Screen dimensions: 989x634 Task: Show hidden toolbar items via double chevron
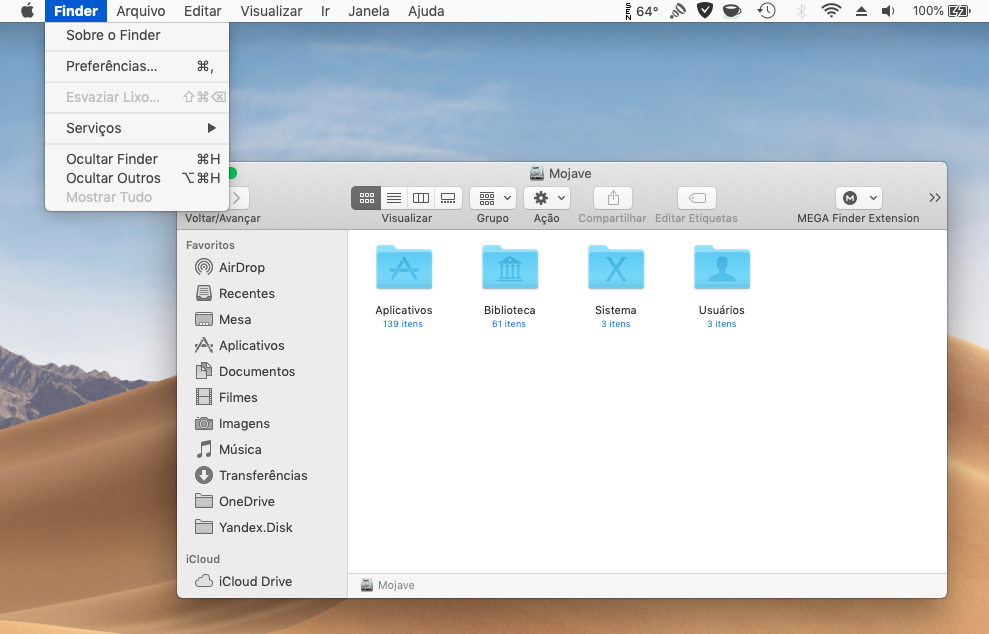pos(935,198)
